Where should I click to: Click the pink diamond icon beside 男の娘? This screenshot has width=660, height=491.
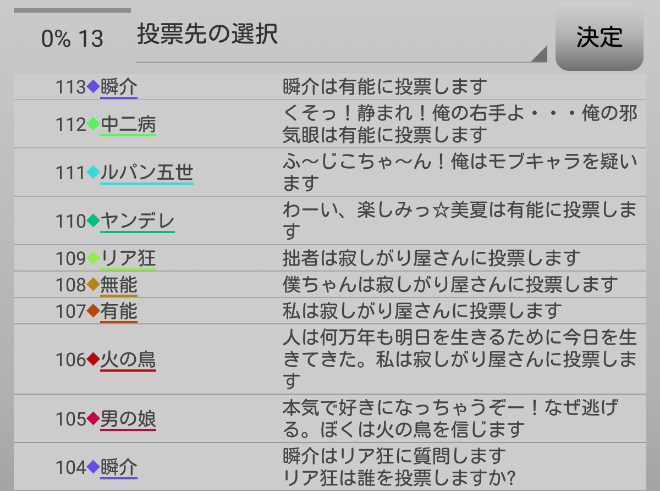[93, 419]
